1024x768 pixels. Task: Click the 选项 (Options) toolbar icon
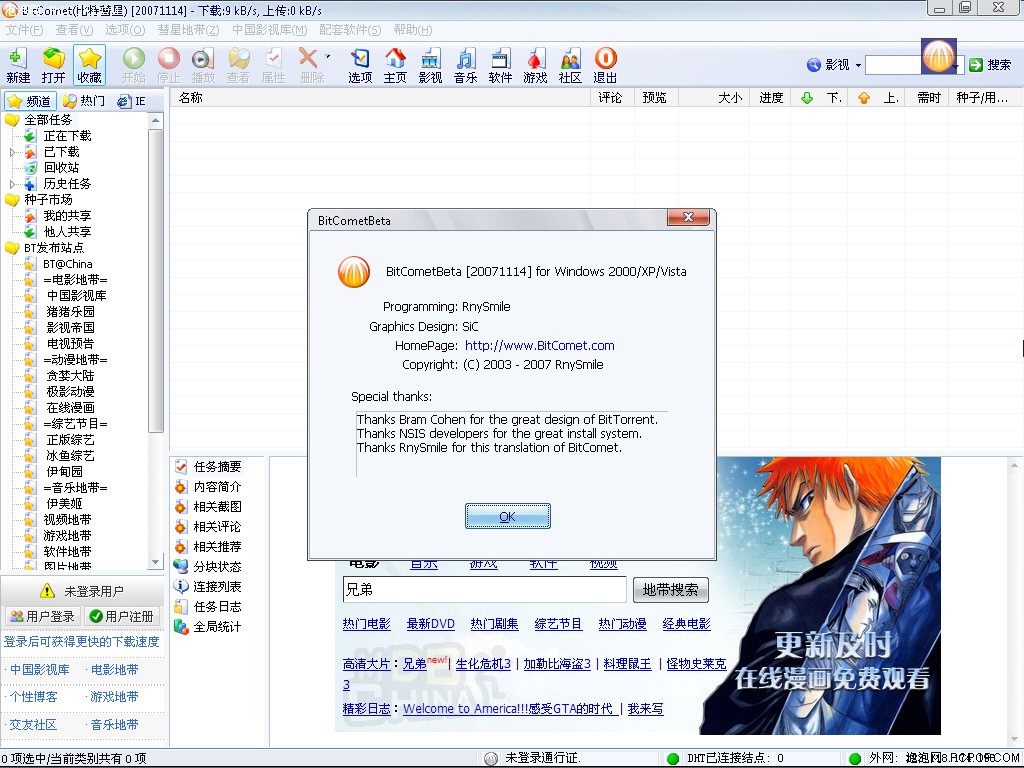pyautogui.click(x=360, y=65)
